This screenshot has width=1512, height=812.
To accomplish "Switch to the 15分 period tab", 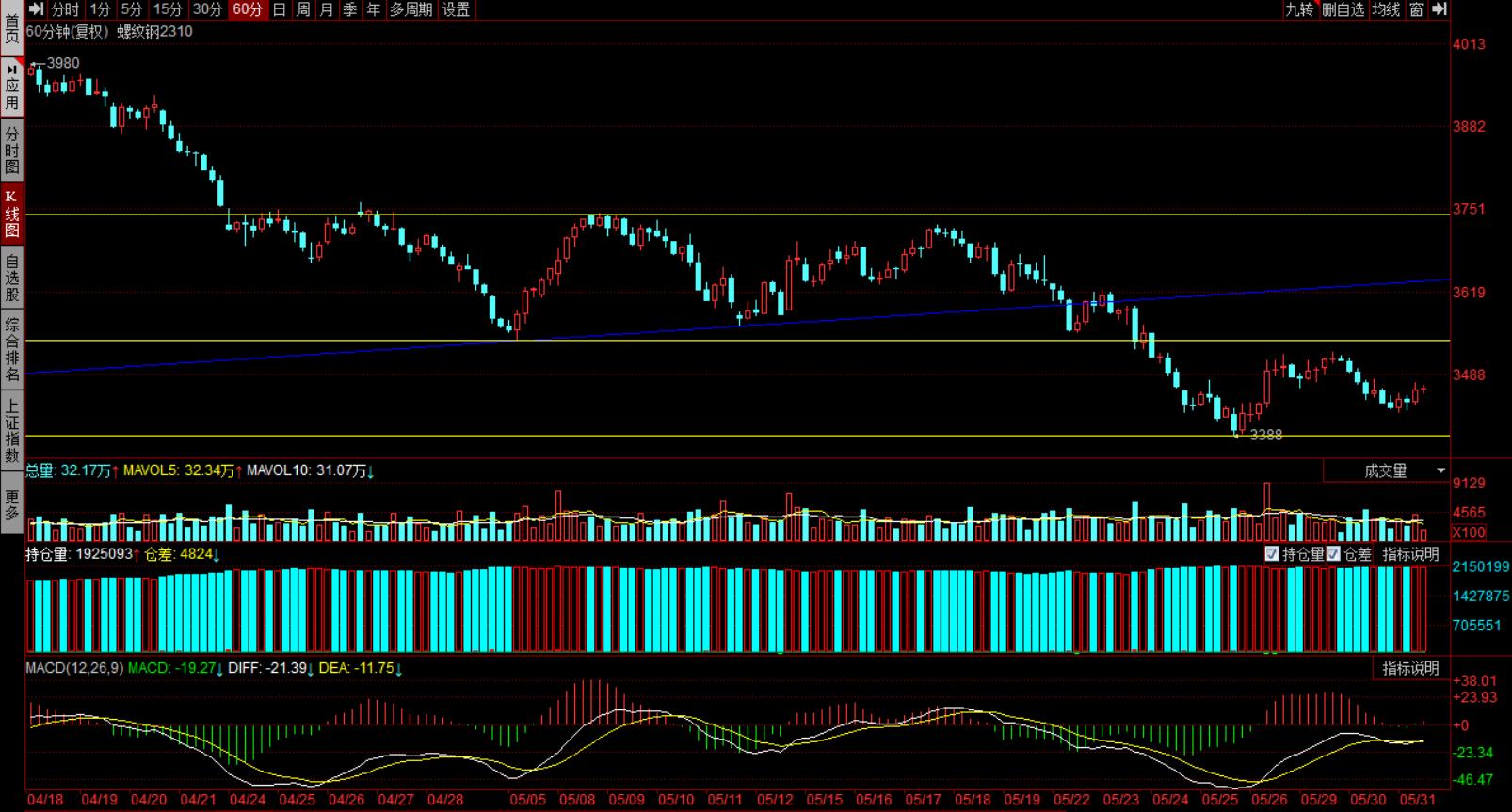I will pos(168,9).
